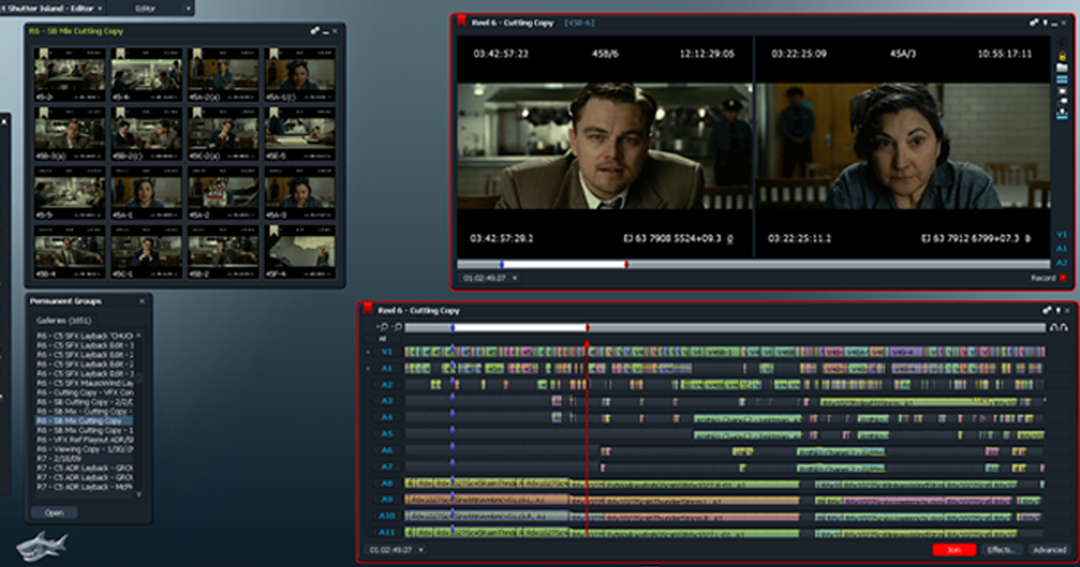Open the folder icon in the viewer sidebar
Viewport: 1080px width, 567px height.
pyautogui.click(x=1062, y=68)
